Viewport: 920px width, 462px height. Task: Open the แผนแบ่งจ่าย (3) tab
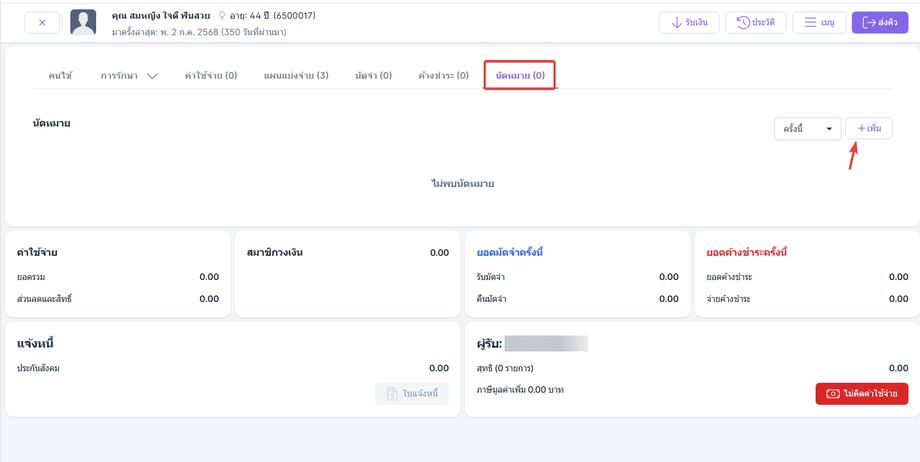(x=296, y=76)
